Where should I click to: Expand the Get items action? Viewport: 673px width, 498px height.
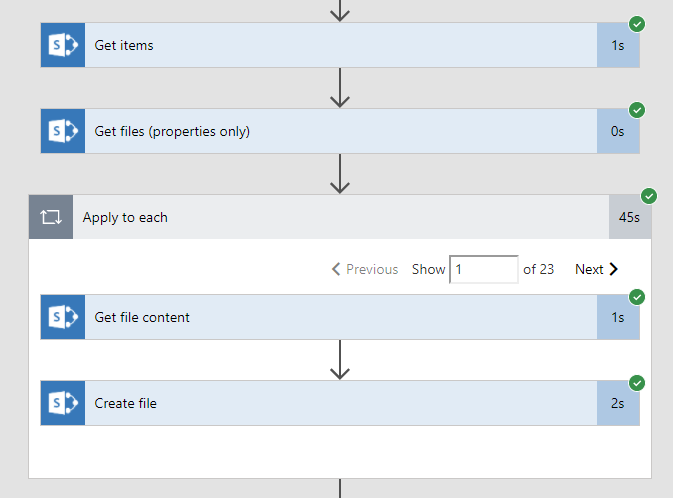point(340,45)
